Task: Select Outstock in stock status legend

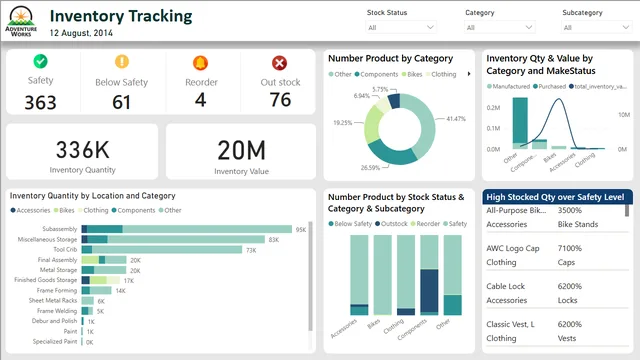Action: [391, 224]
